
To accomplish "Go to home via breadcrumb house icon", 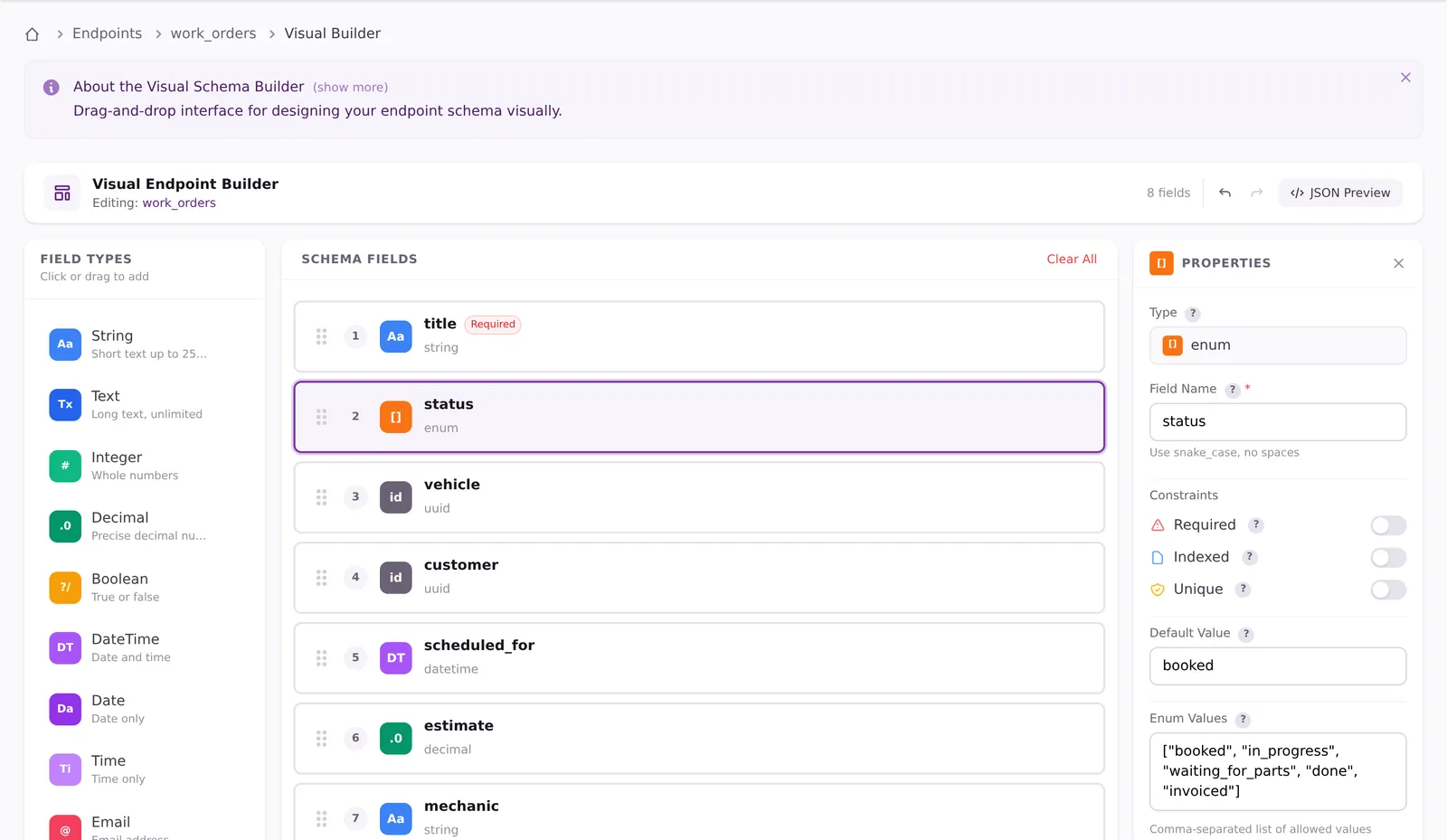I will tap(33, 34).
